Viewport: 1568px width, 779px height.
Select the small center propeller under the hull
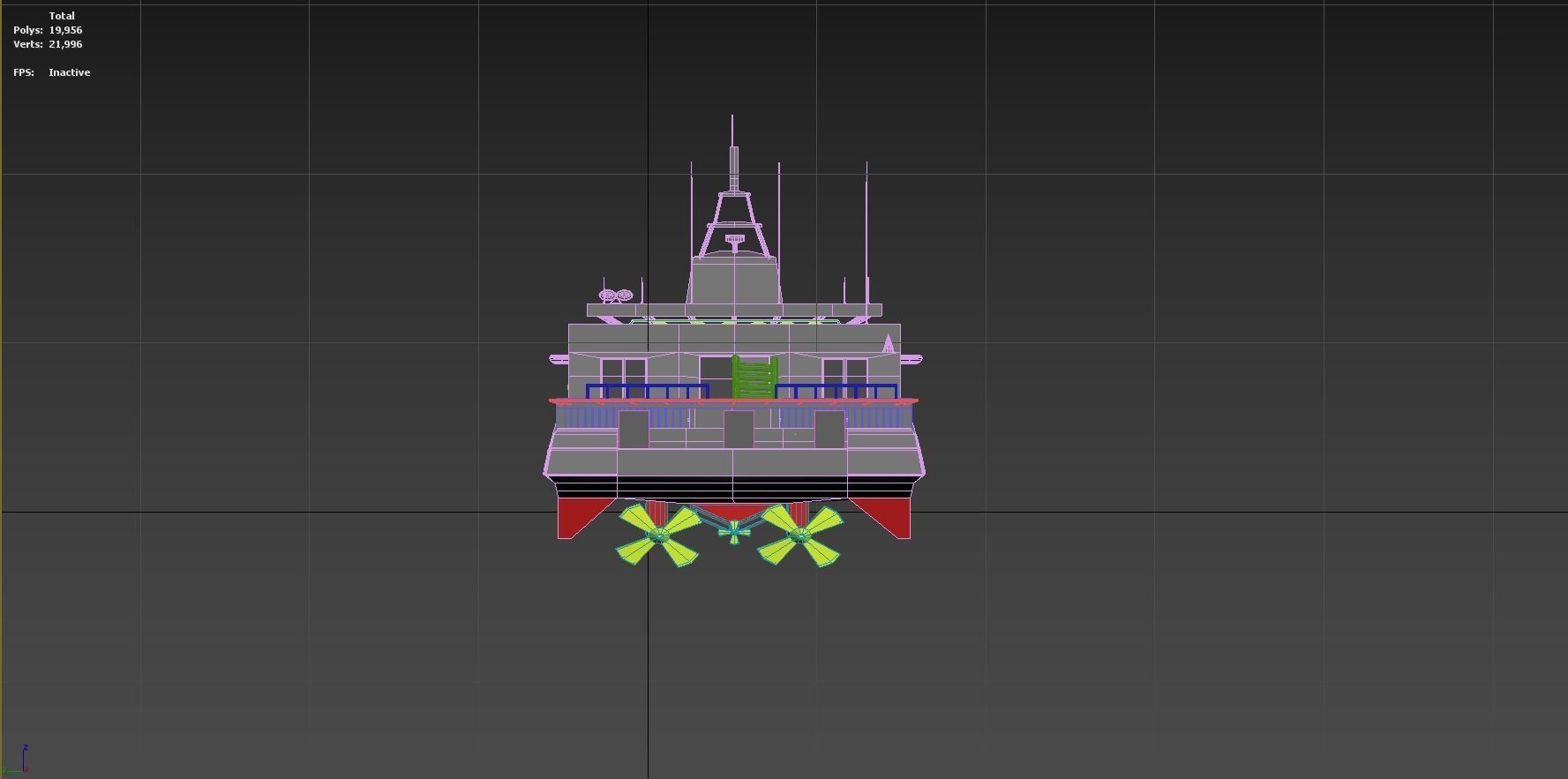click(x=734, y=531)
